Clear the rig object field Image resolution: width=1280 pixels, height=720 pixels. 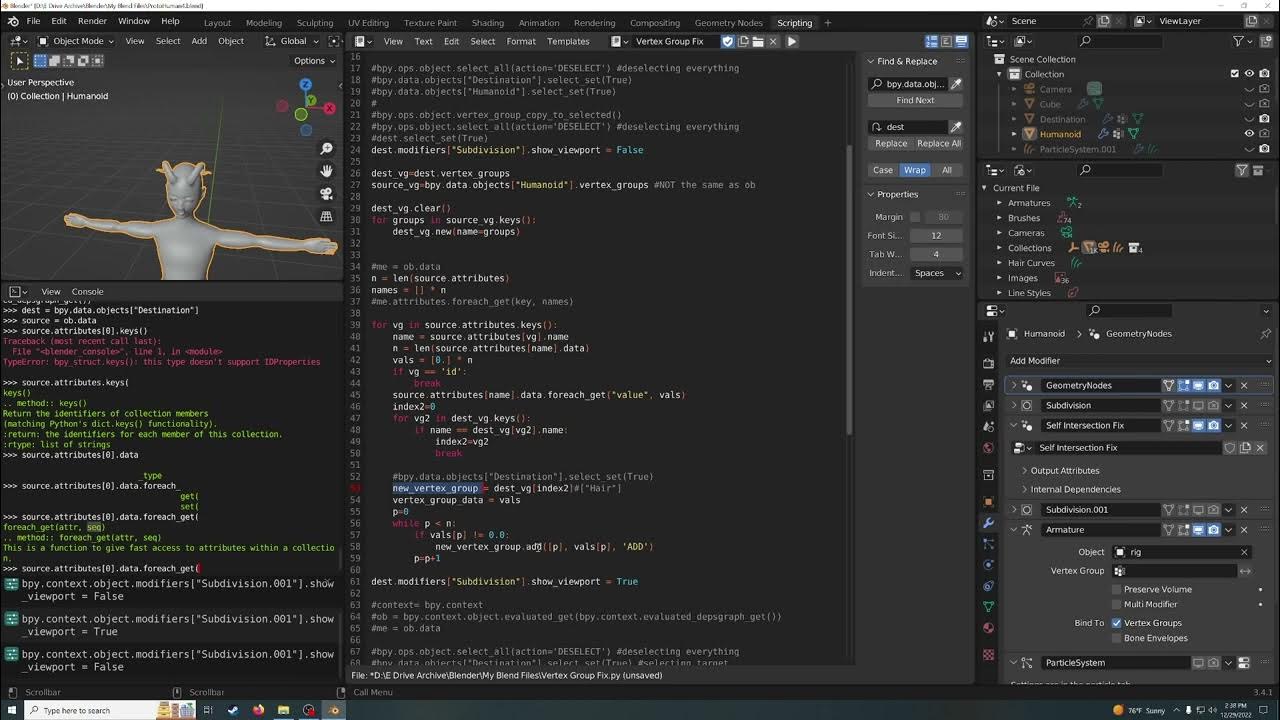(x=1244, y=552)
